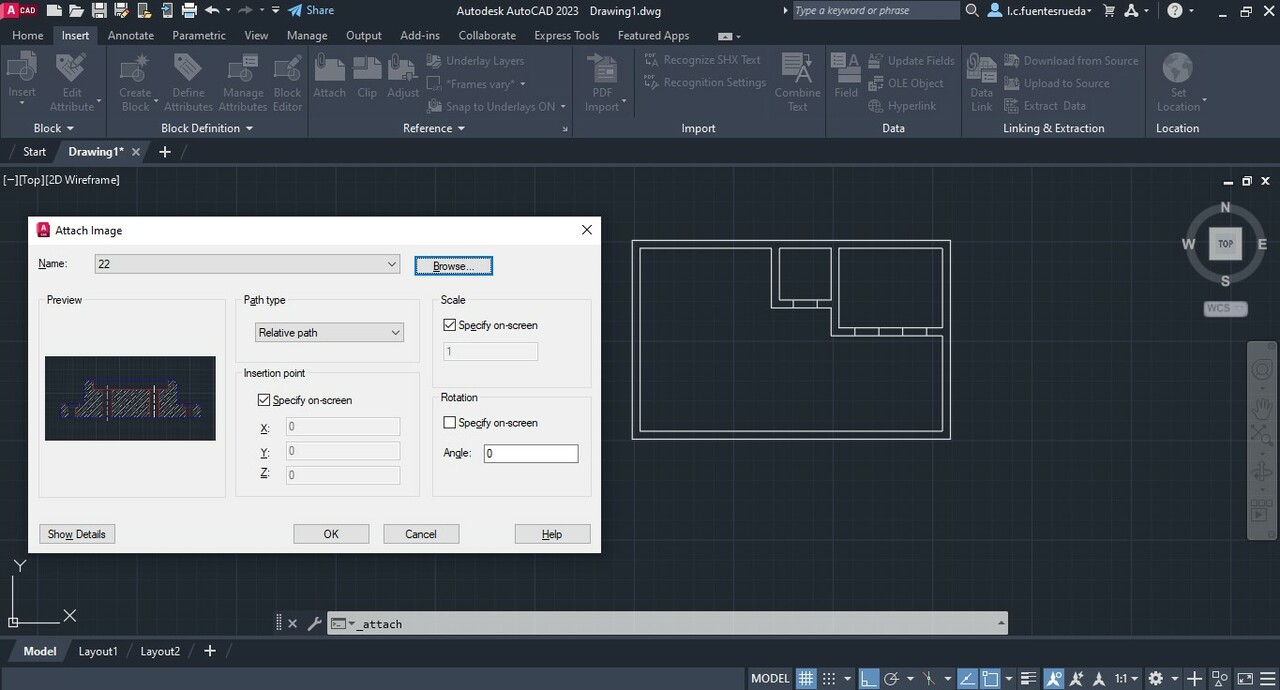Viewport: 1280px width, 690px height.
Task: Toggle the grid display in the status bar
Action: 806,678
